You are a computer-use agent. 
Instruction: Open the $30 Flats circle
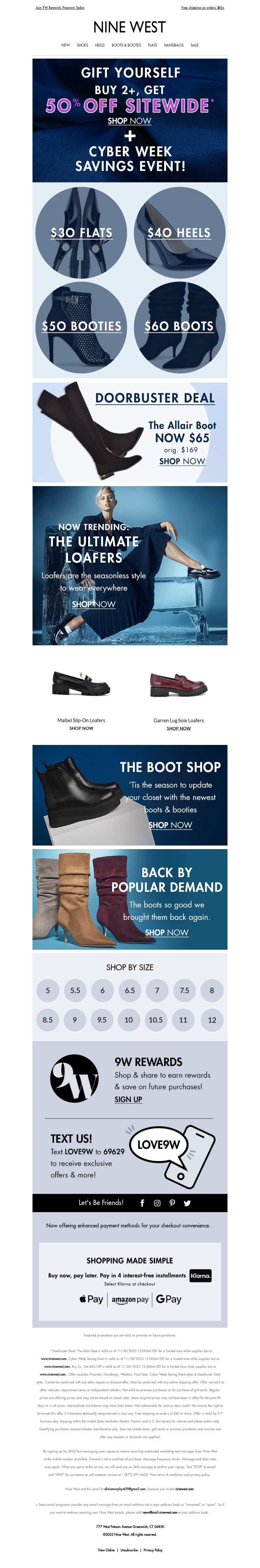[81, 232]
